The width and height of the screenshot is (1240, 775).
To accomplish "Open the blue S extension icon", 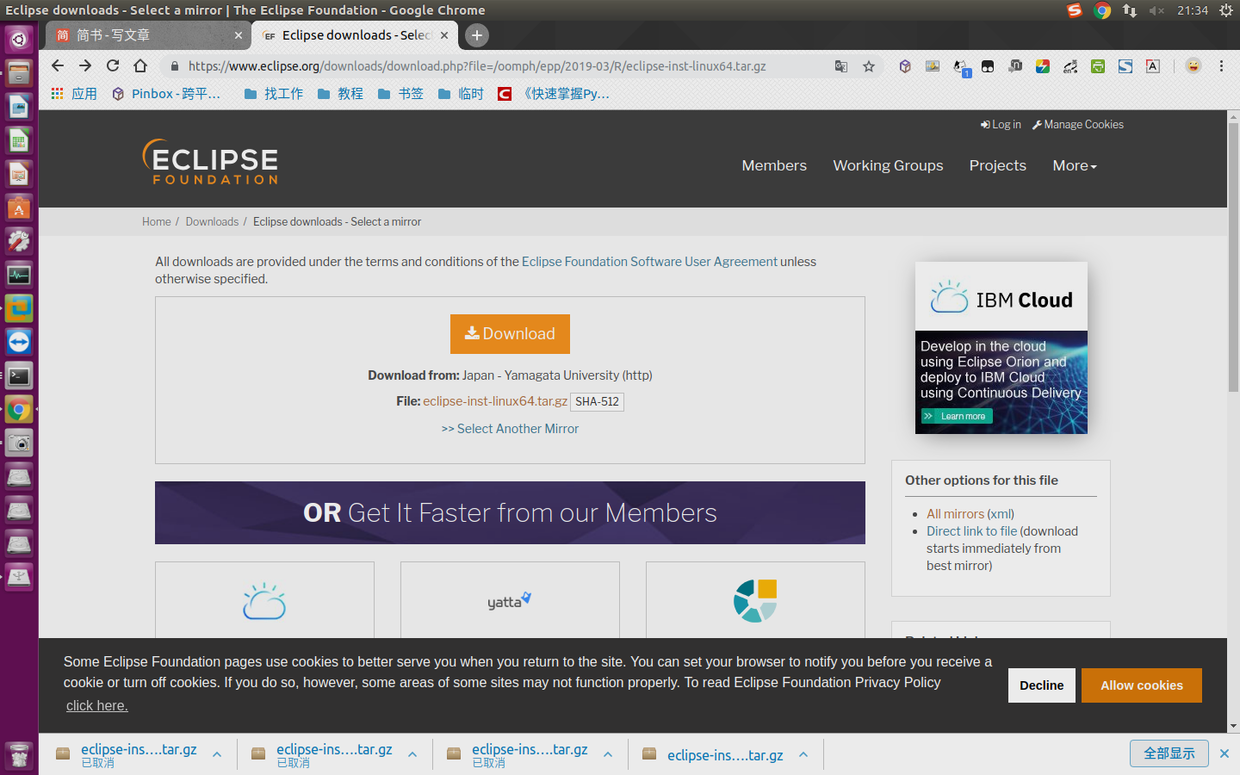I will [x=1125, y=66].
